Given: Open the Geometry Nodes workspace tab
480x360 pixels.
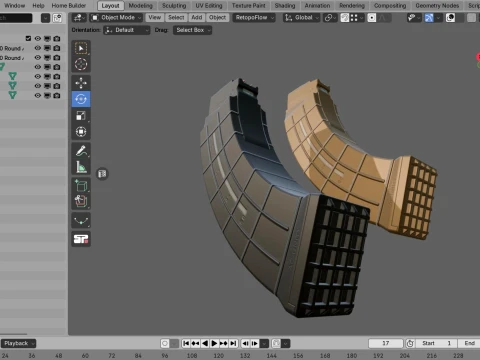Looking at the screenshot, I should pyautogui.click(x=437, y=5).
